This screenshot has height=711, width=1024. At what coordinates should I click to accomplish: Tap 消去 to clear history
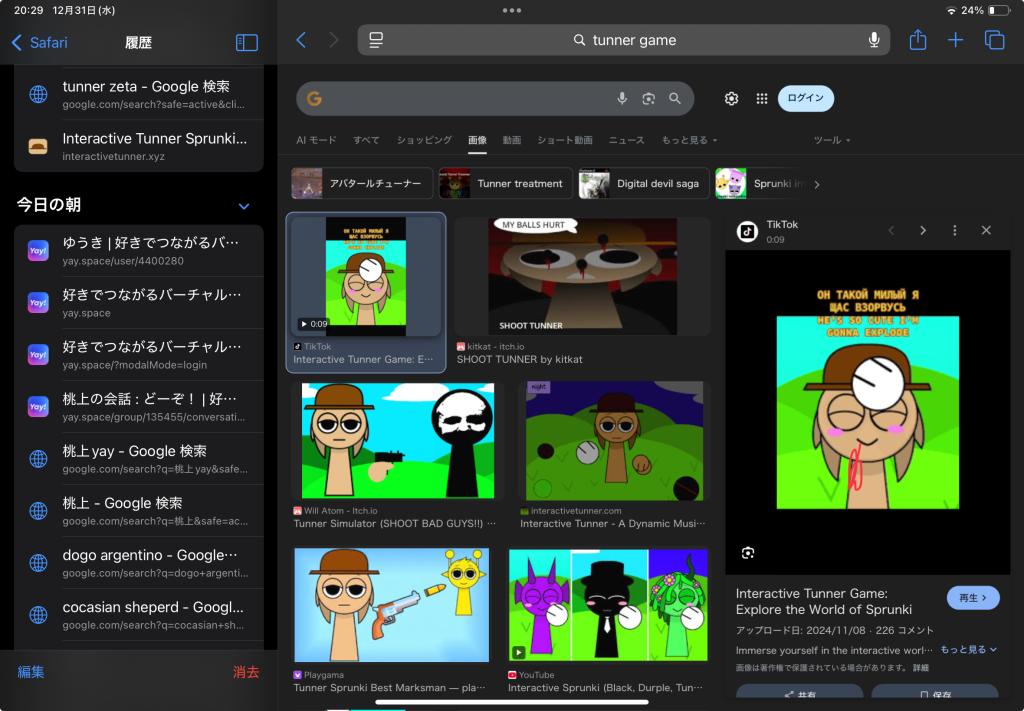click(x=246, y=672)
